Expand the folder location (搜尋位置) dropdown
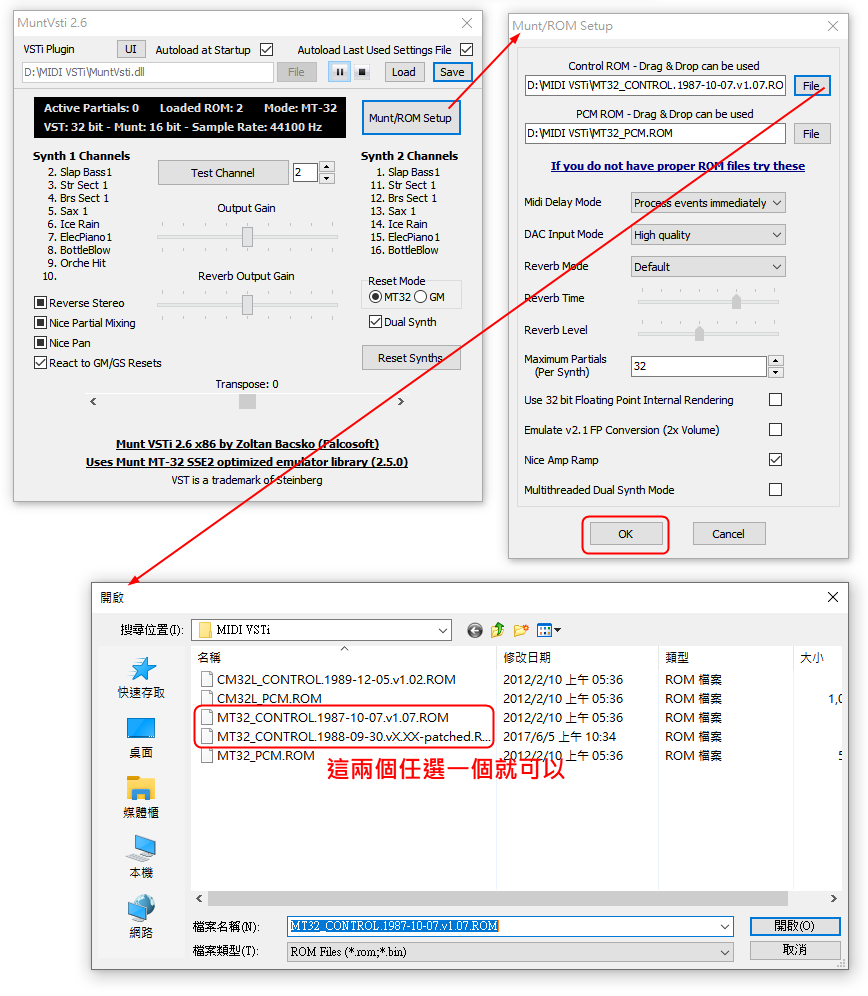Screen dimensions: 868x996 [x=443, y=630]
